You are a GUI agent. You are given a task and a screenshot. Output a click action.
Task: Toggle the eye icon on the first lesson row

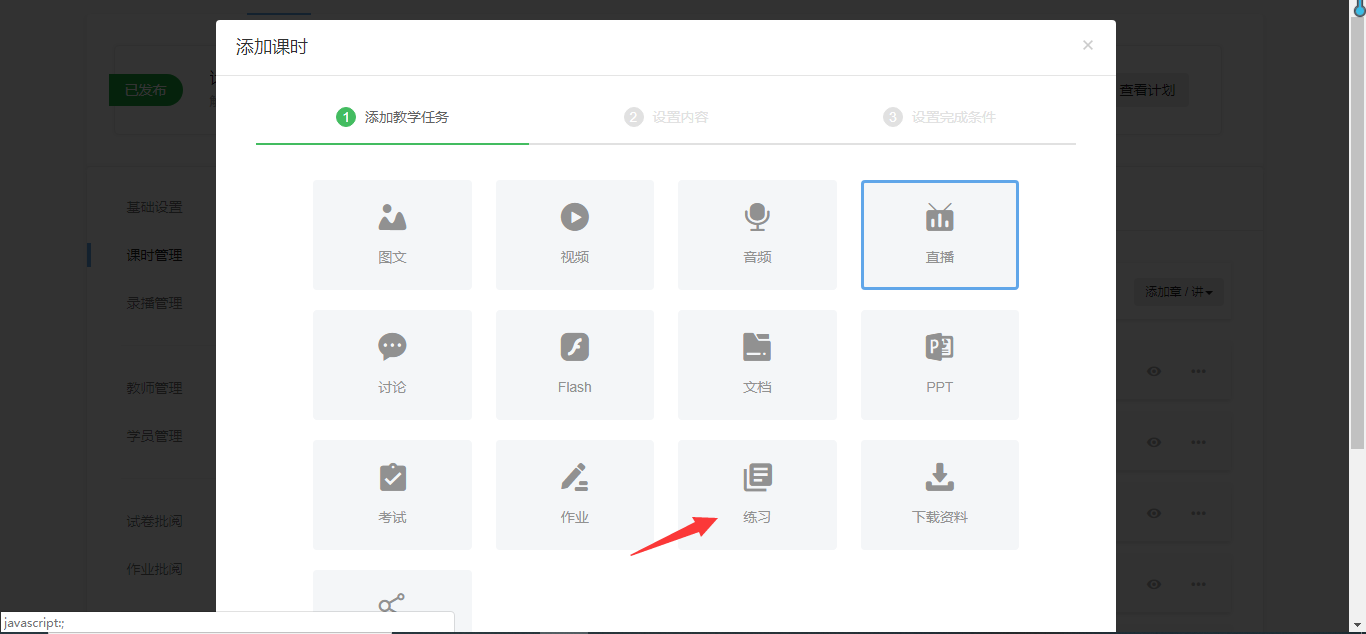[x=1154, y=371]
